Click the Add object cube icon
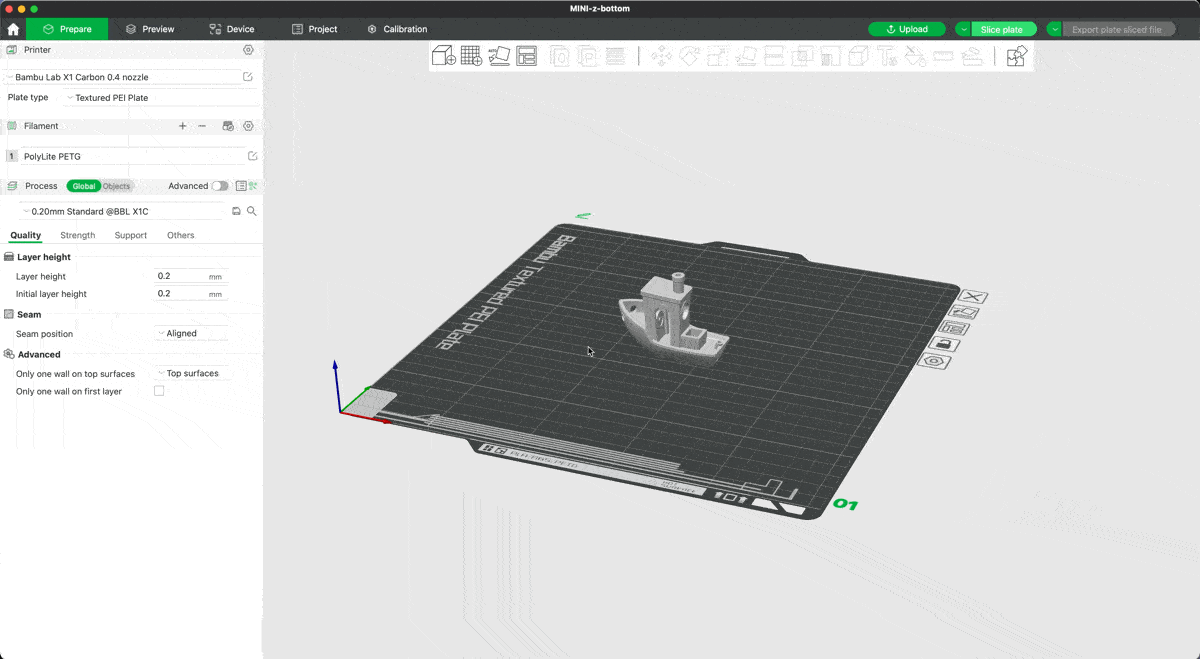 tap(443, 56)
